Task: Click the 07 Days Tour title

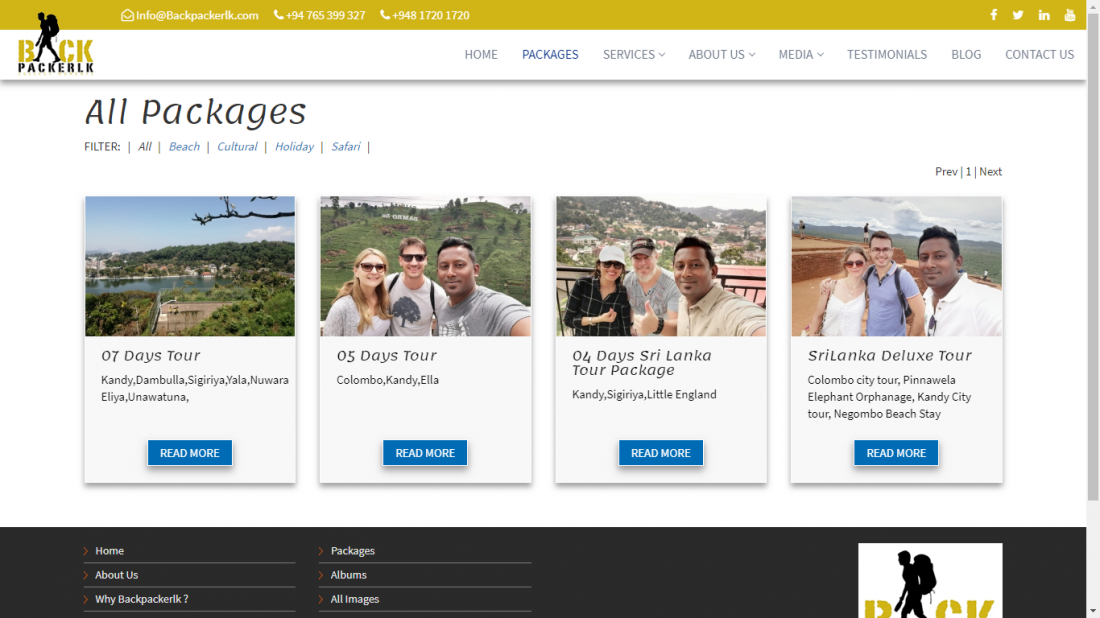Action: [x=151, y=356]
